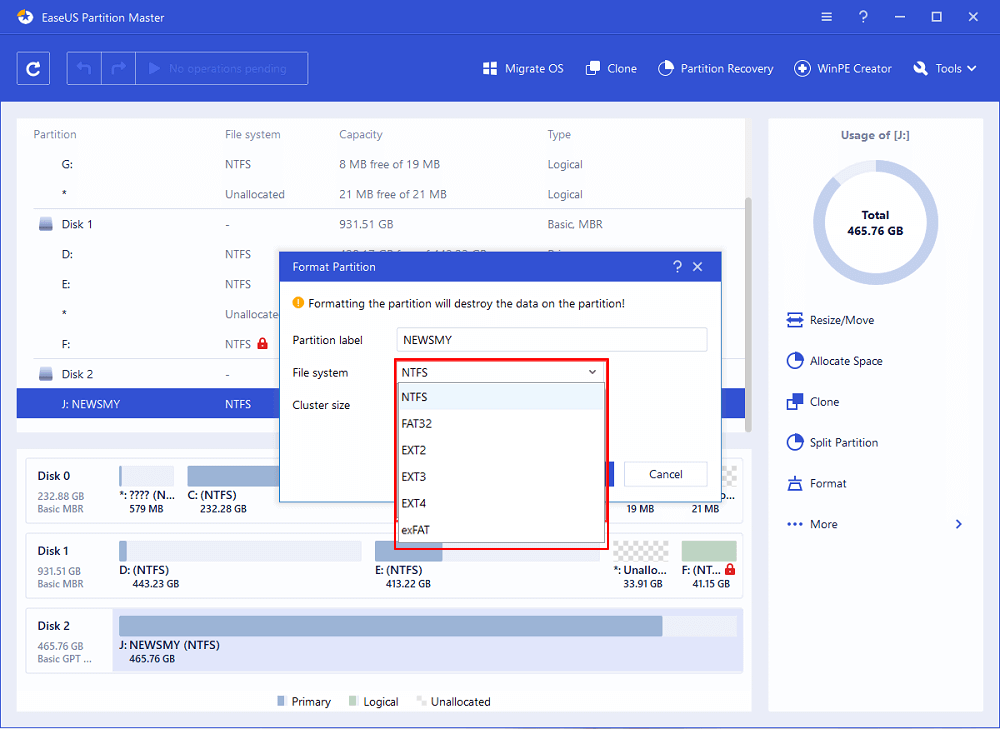Click the Partition label text field
Image resolution: width=1000 pixels, height=729 pixels.
click(551, 340)
